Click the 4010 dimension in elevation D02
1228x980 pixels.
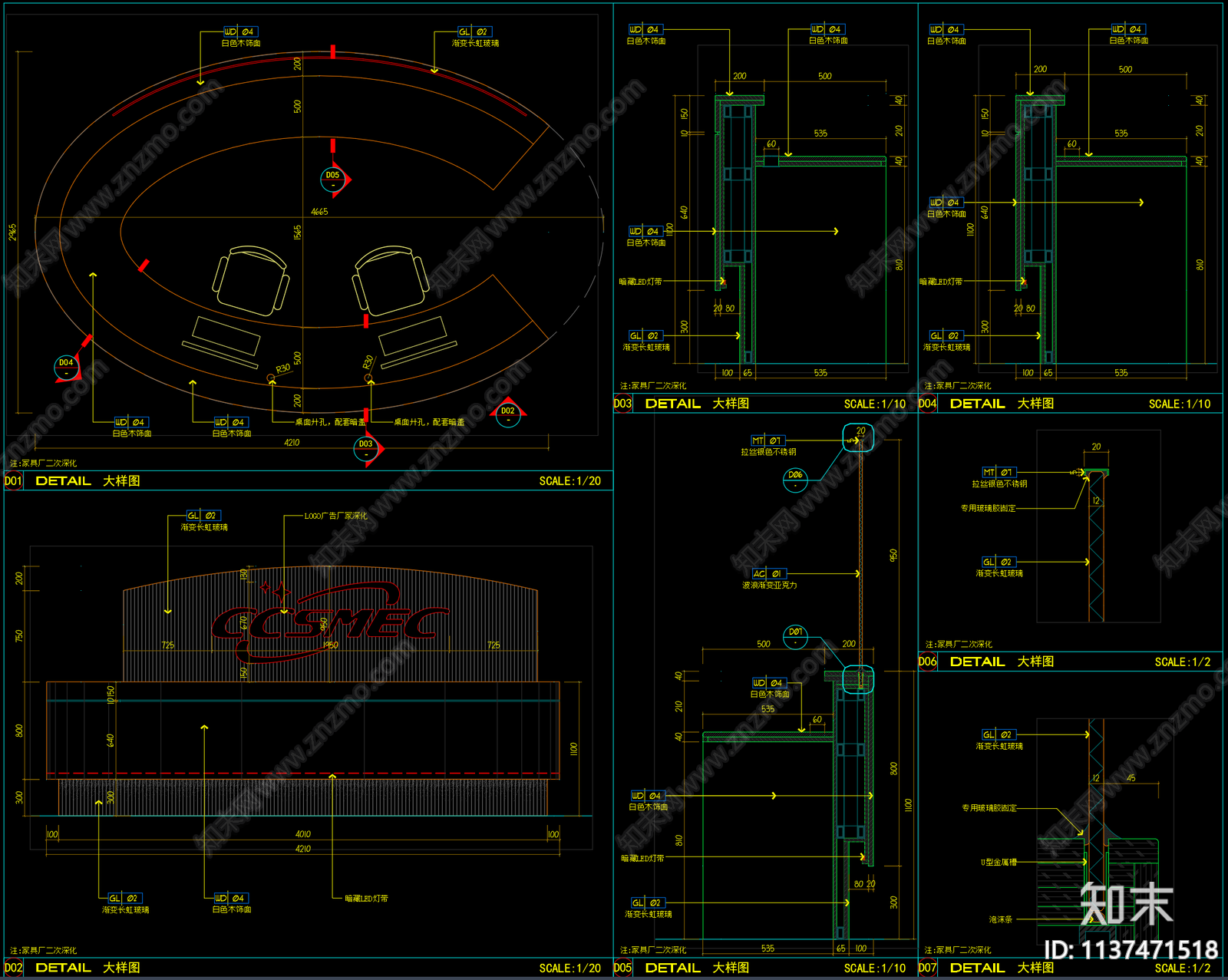point(303,834)
